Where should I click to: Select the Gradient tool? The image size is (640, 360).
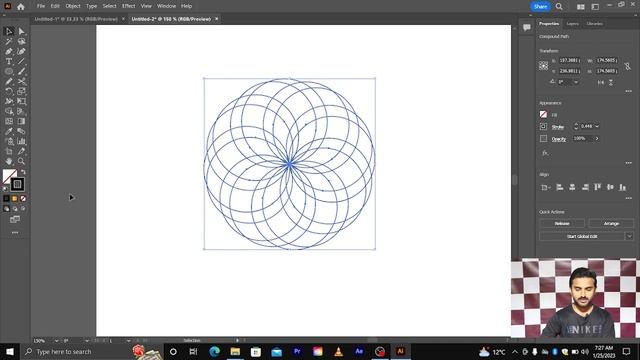click(22, 121)
